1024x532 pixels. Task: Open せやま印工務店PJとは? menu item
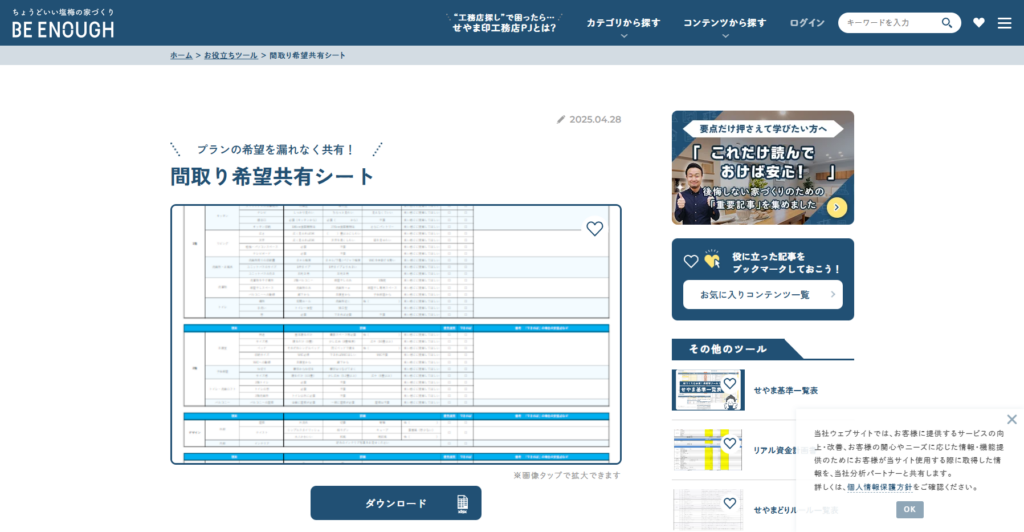pyautogui.click(x=504, y=23)
